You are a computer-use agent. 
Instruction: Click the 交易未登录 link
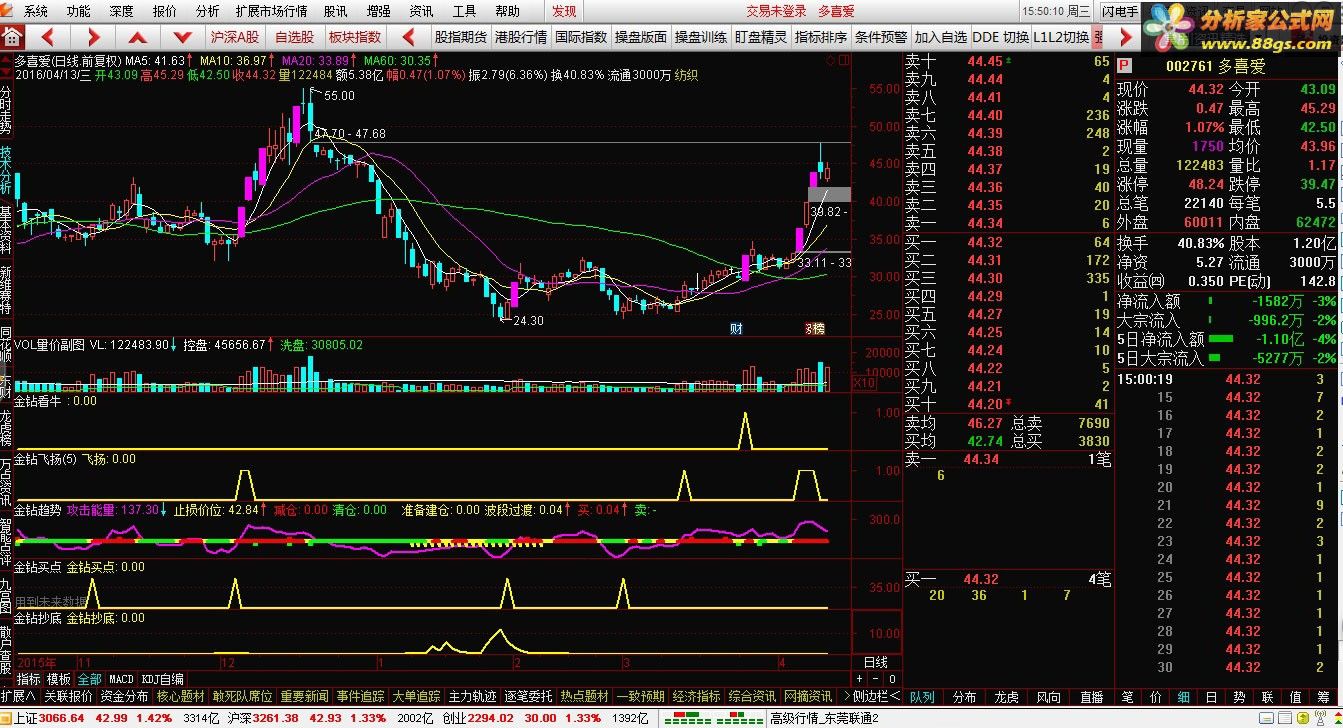776,11
